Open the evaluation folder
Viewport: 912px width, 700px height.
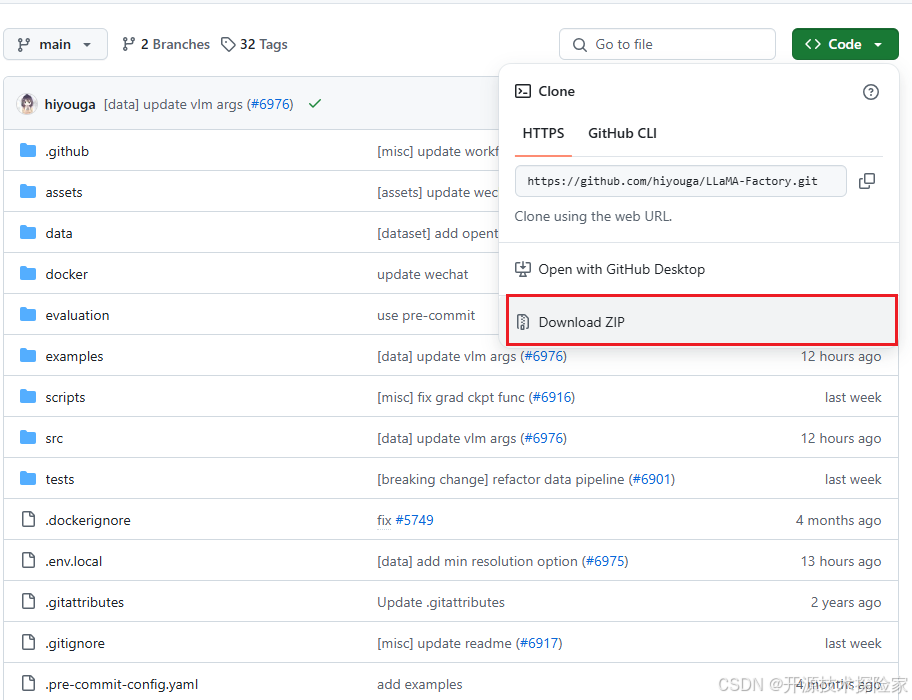(x=77, y=315)
